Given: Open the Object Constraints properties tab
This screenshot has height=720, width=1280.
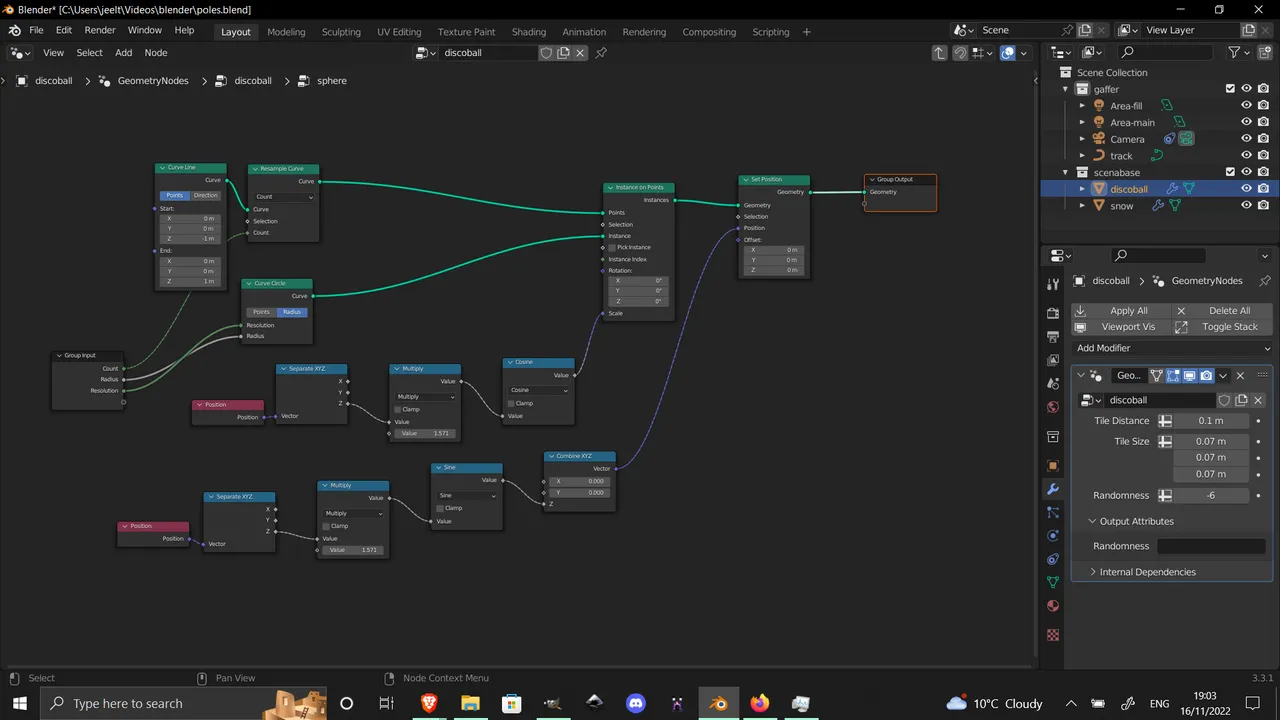Looking at the screenshot, I should (x=1052, y=559).
